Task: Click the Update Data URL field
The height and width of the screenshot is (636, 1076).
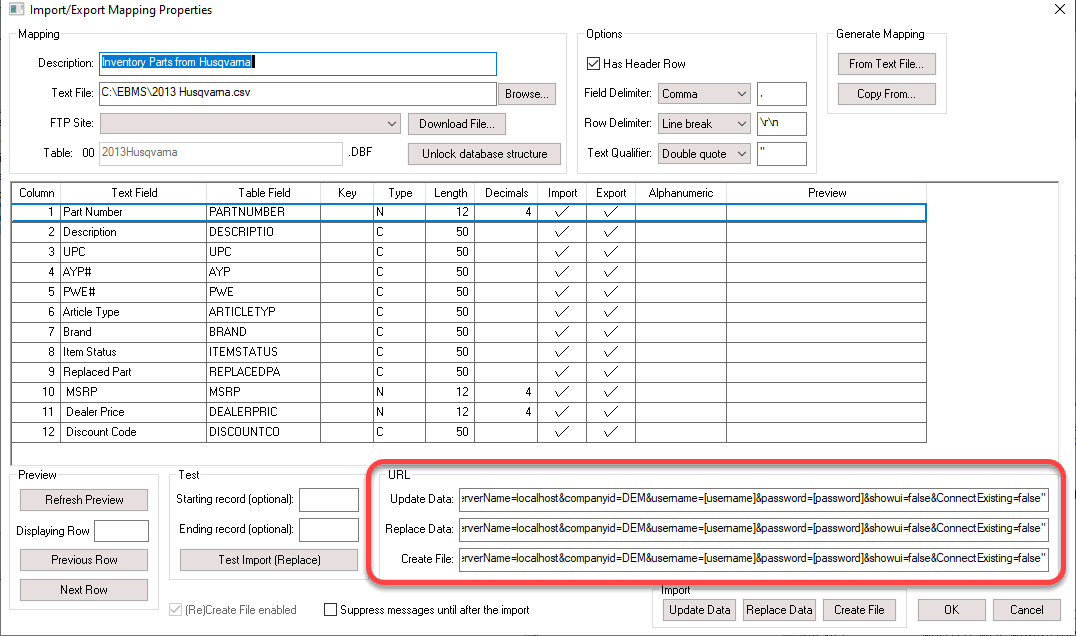Action: pyautogui.click(x=753, y=499)
